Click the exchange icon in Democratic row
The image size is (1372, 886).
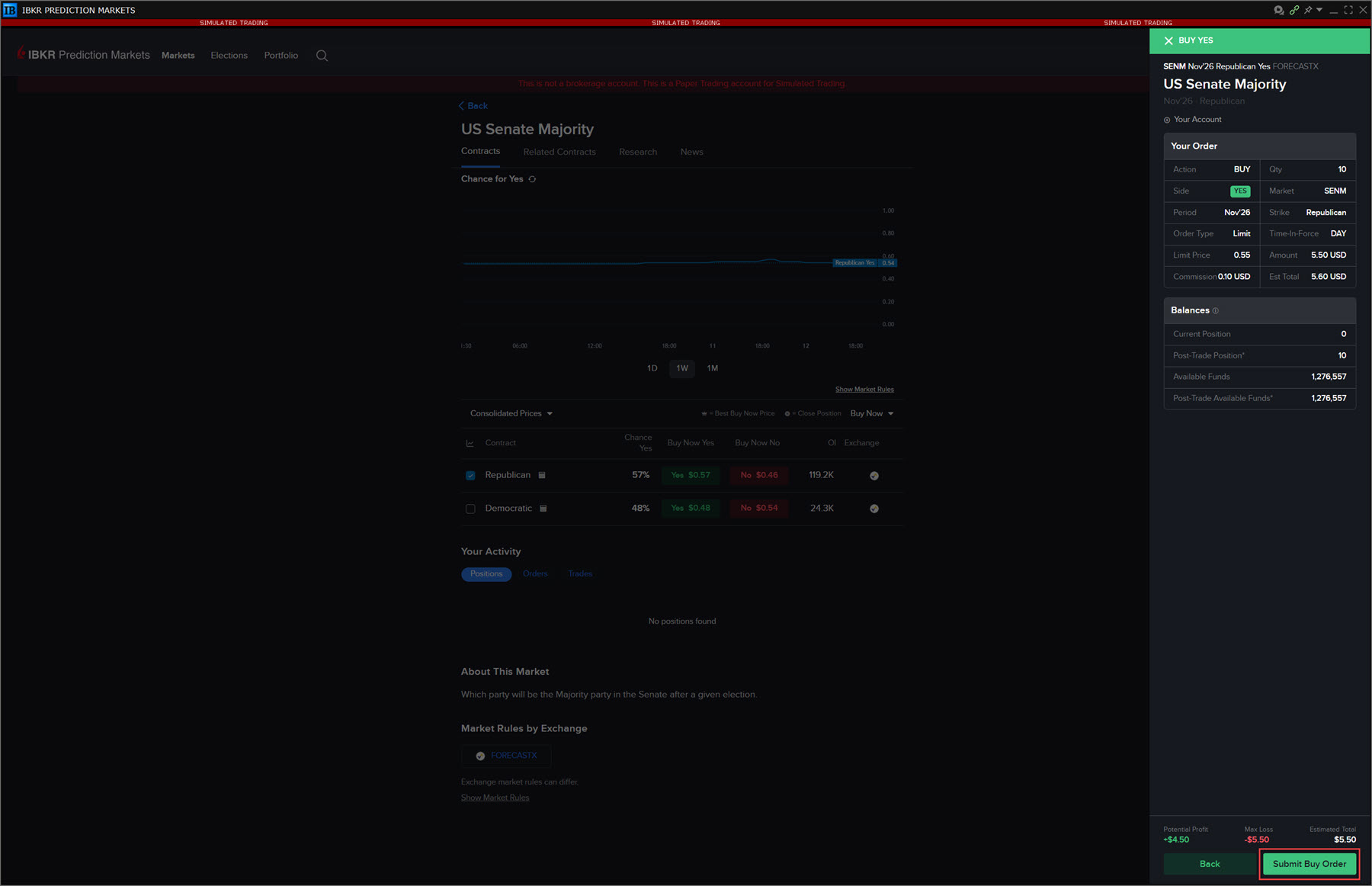click(874, 509)
